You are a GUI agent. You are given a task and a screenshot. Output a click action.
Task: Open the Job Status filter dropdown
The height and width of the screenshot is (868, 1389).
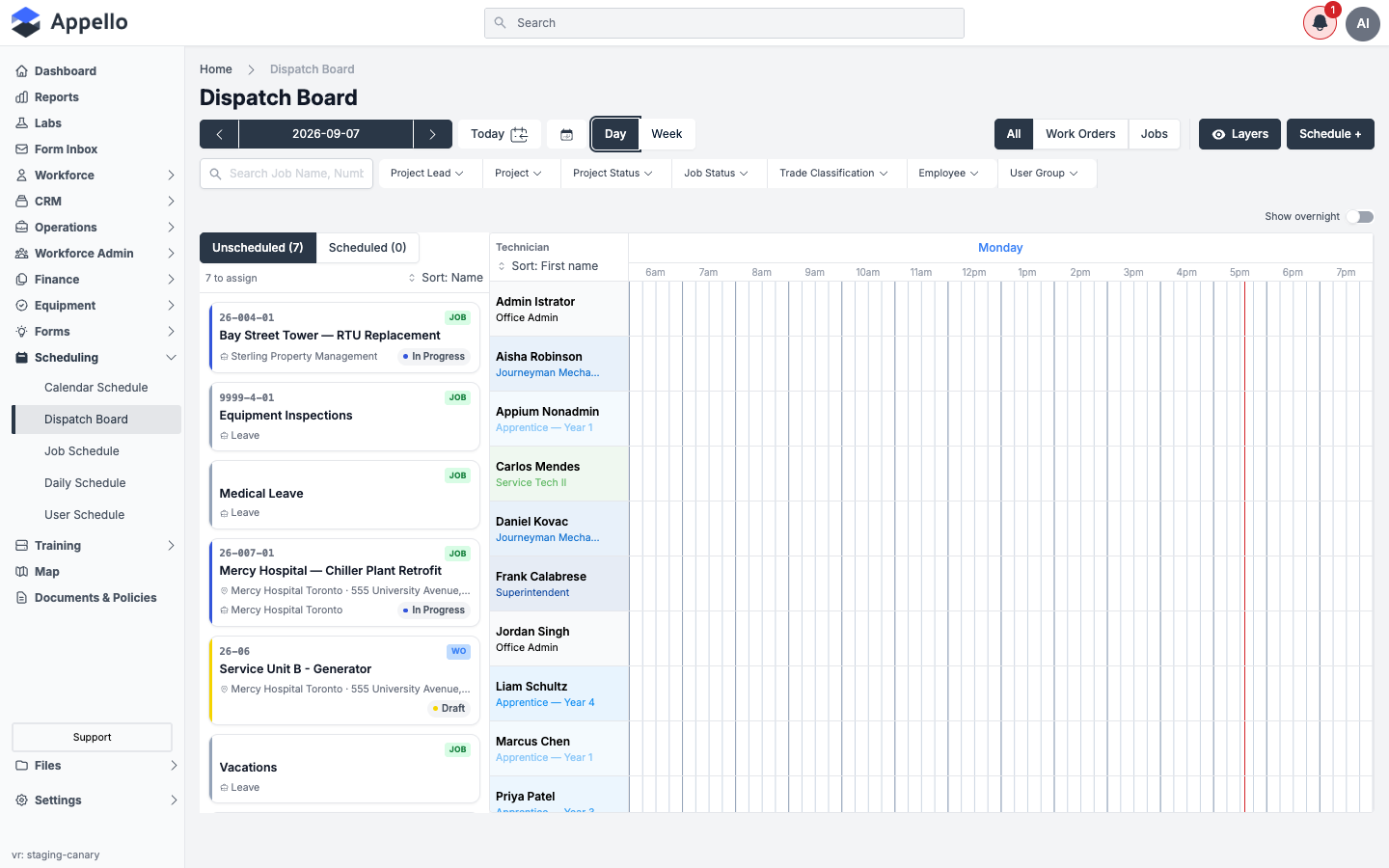tap(717, 174)
